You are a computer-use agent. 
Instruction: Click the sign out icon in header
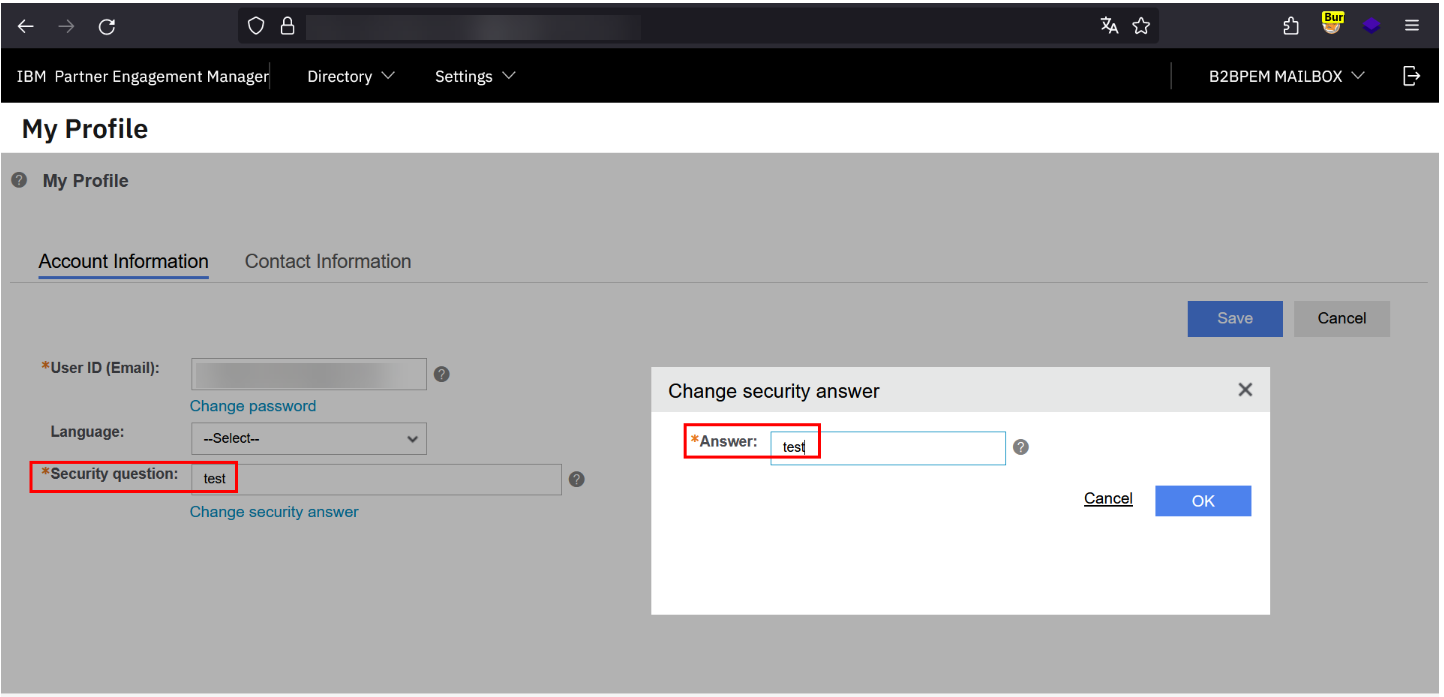(1411, 76)
